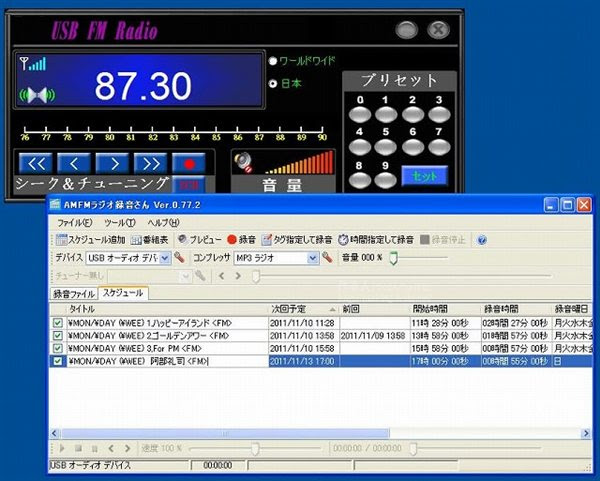The image size is (600, 481).
Task: Select preset button 6
Action: (412, 147)
